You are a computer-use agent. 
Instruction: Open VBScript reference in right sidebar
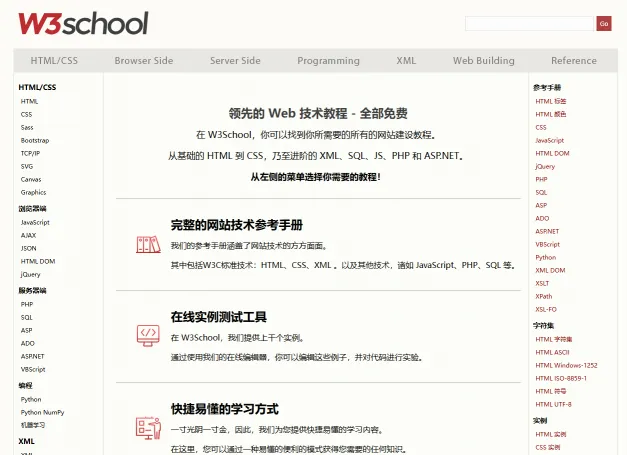tap(547, 244)
